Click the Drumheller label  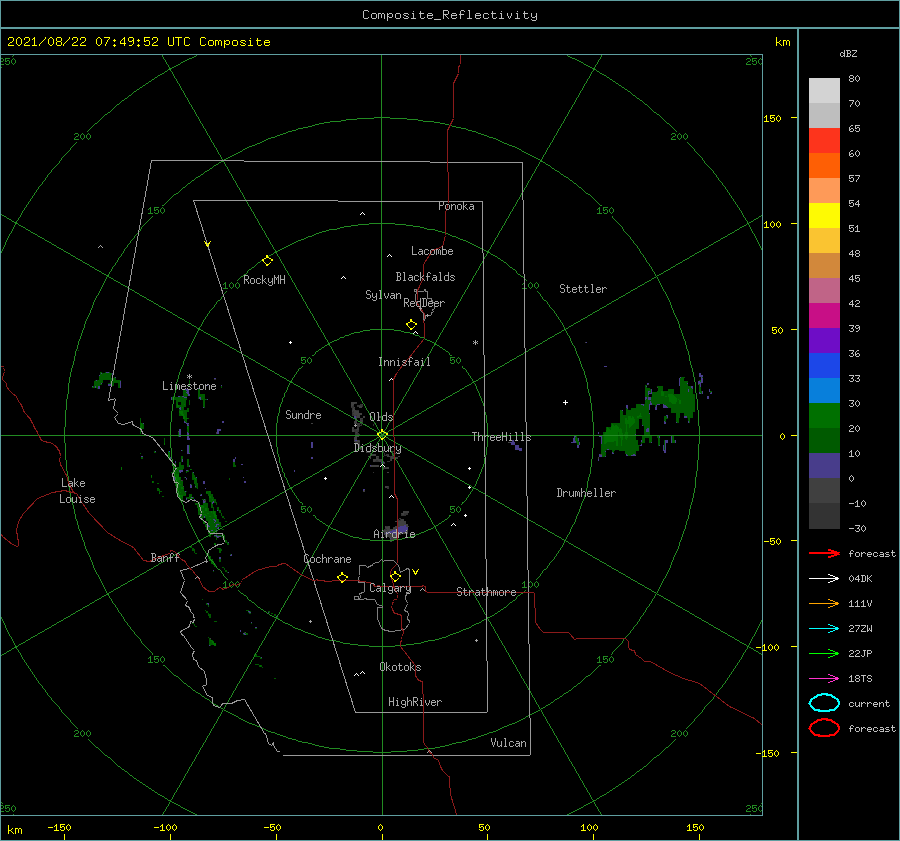coord(586,493)
